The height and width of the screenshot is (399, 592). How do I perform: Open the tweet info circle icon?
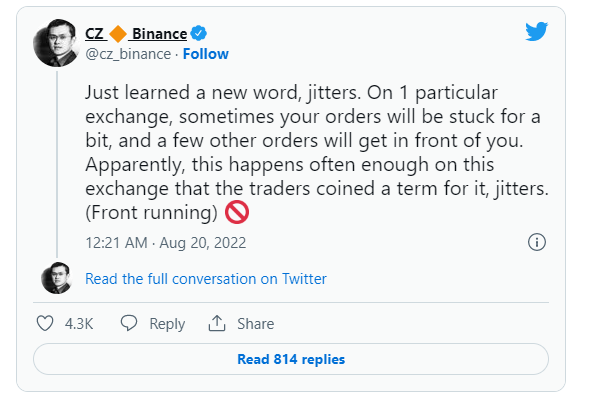536,242
